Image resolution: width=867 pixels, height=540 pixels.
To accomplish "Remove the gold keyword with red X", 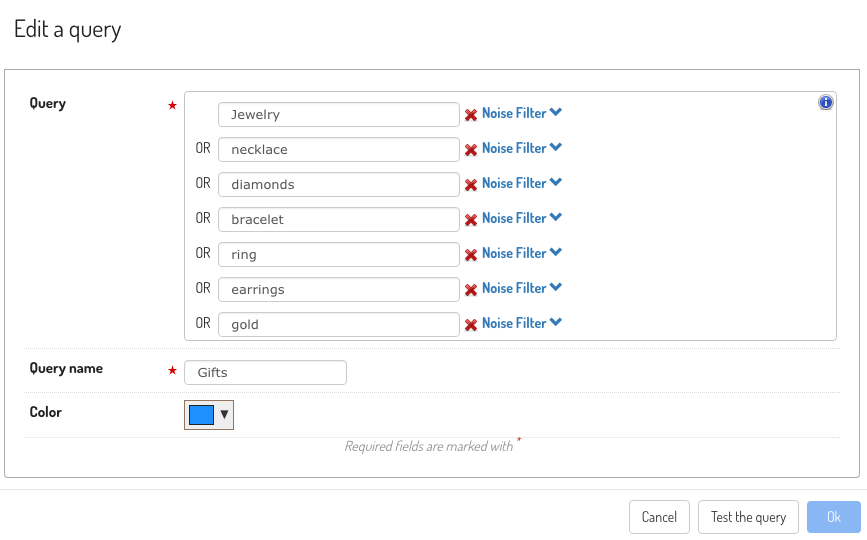I will [471, 325].
